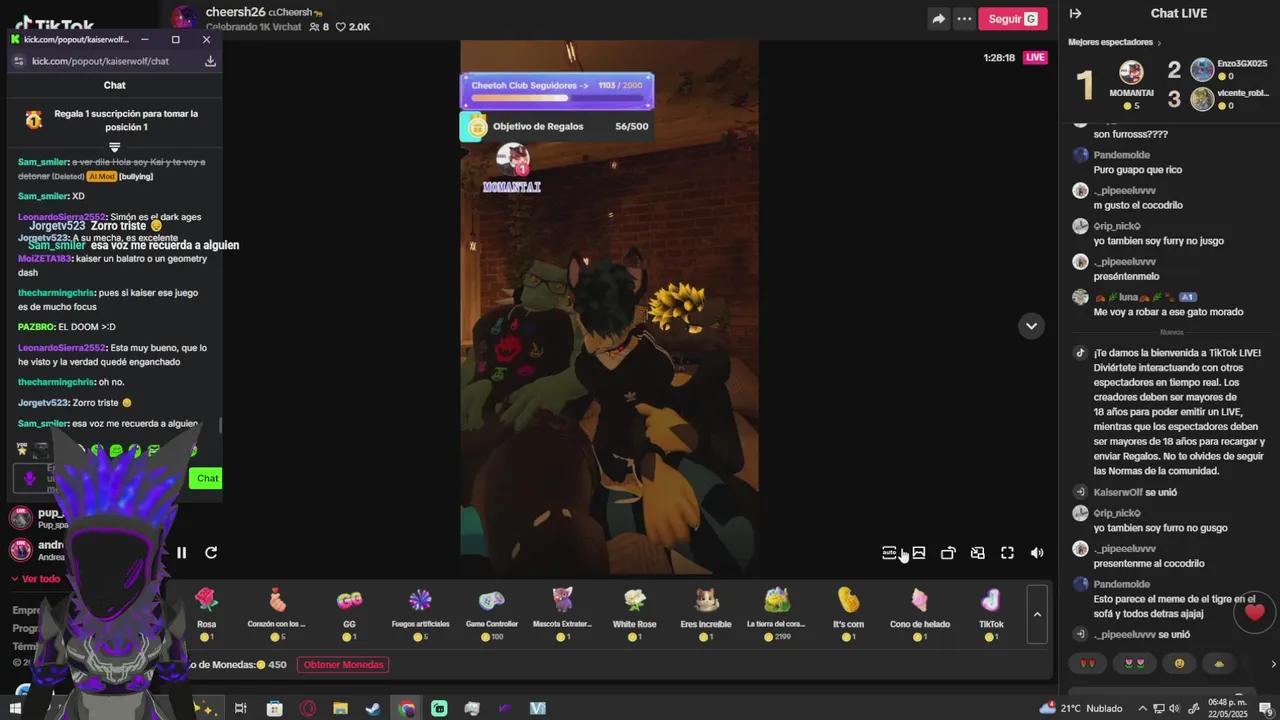The image size is (1280, 720).
Task: Mute the stream volume speaker icon
Action: click(x=1037, y=553)
